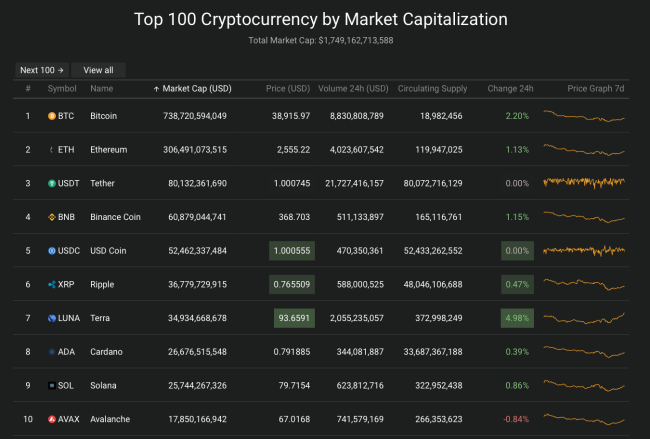Open the Solana name link
Viewport: 650px width, 439px height.
[103, 386]
